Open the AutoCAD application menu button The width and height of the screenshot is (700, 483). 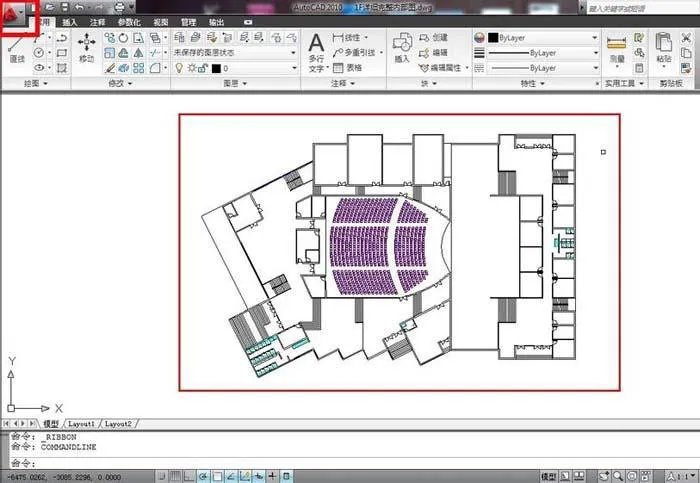pyautogui.click(x=12, y=14)
